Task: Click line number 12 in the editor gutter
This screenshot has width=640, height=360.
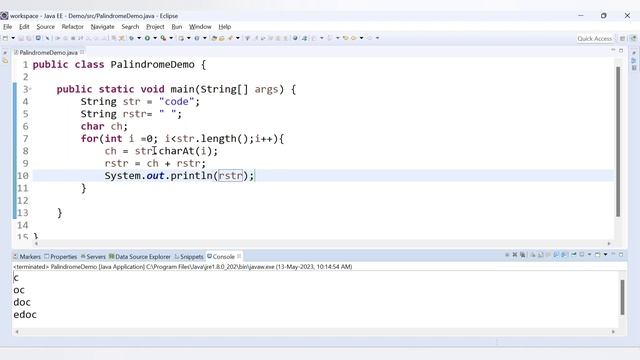Action: (x=23, y=200)
